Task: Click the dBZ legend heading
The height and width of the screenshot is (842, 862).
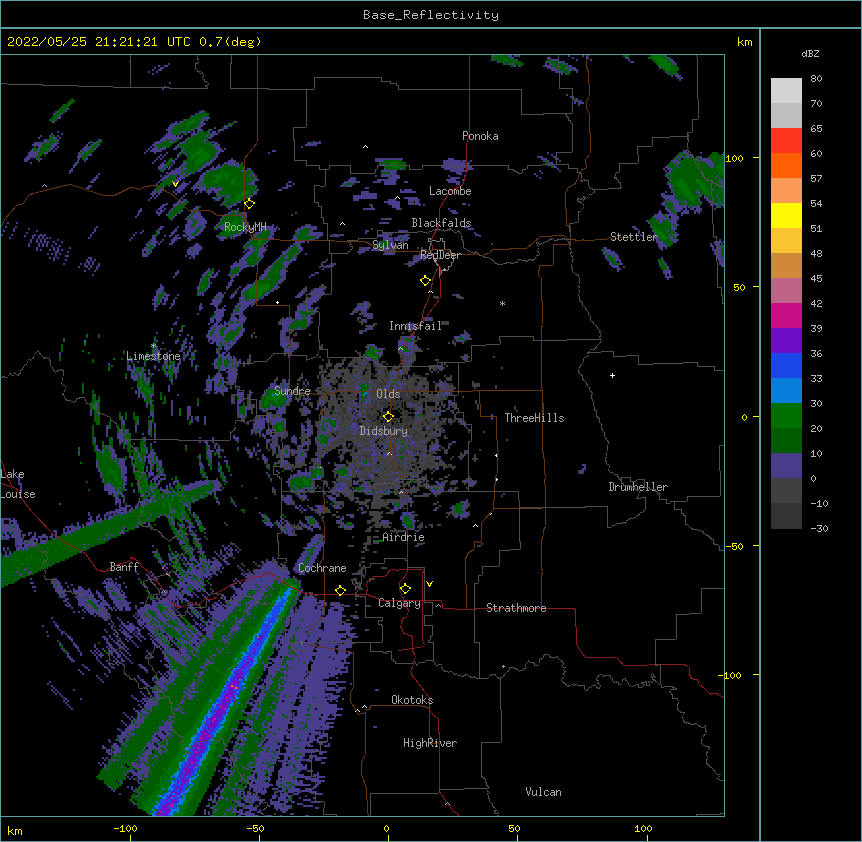Action: 810,53
